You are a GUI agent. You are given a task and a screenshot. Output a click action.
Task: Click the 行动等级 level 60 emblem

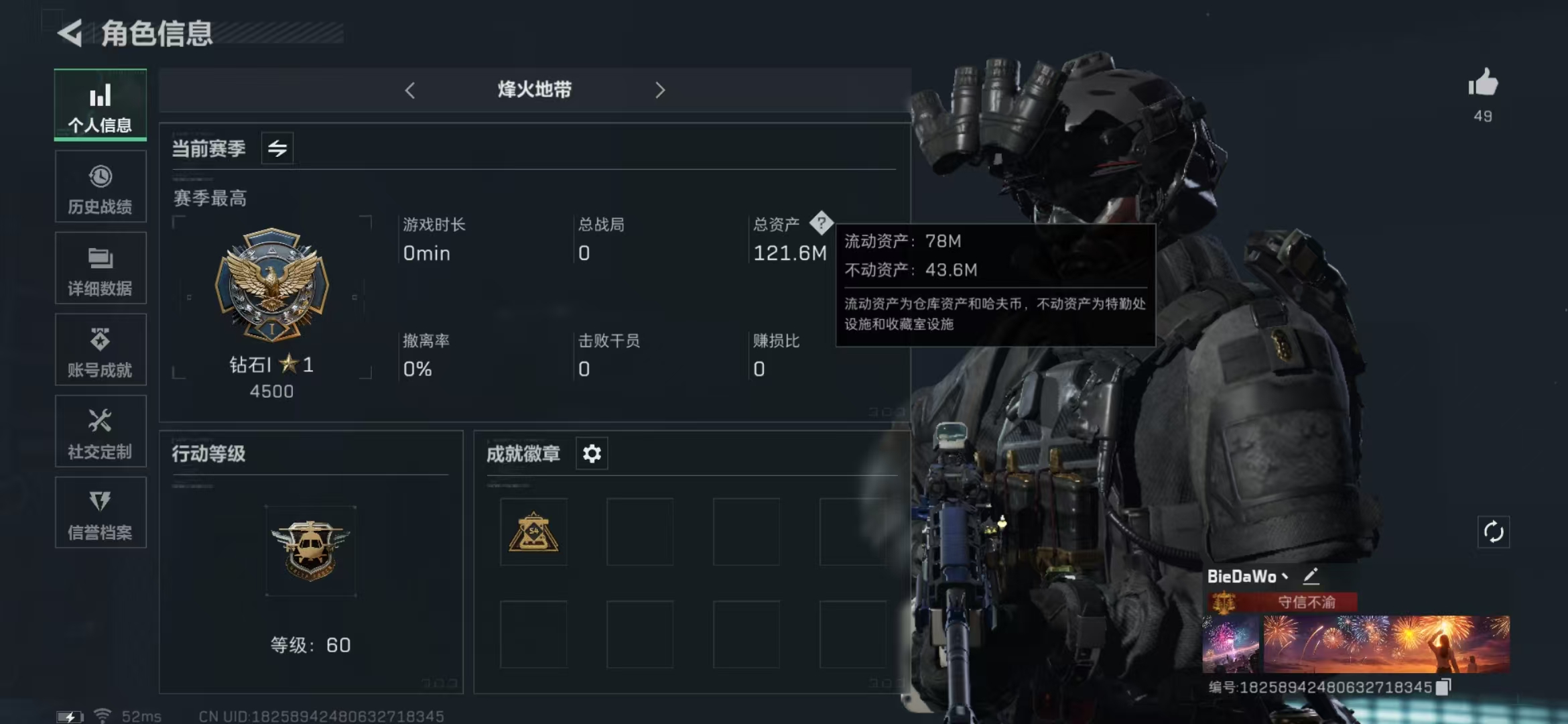[x=310, y=551]
